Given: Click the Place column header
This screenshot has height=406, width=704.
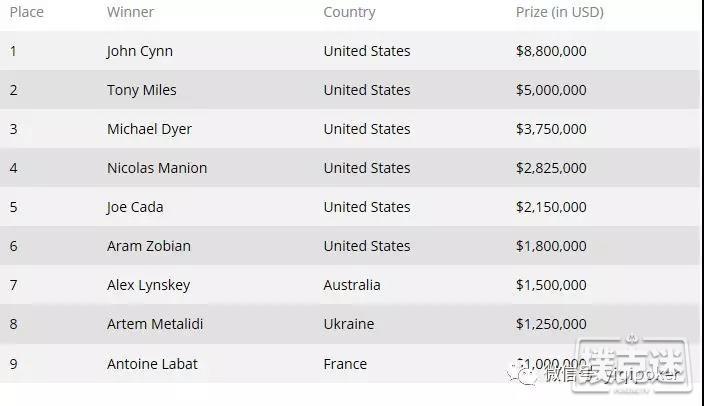Looking at the screenshot, I should 26,13.
